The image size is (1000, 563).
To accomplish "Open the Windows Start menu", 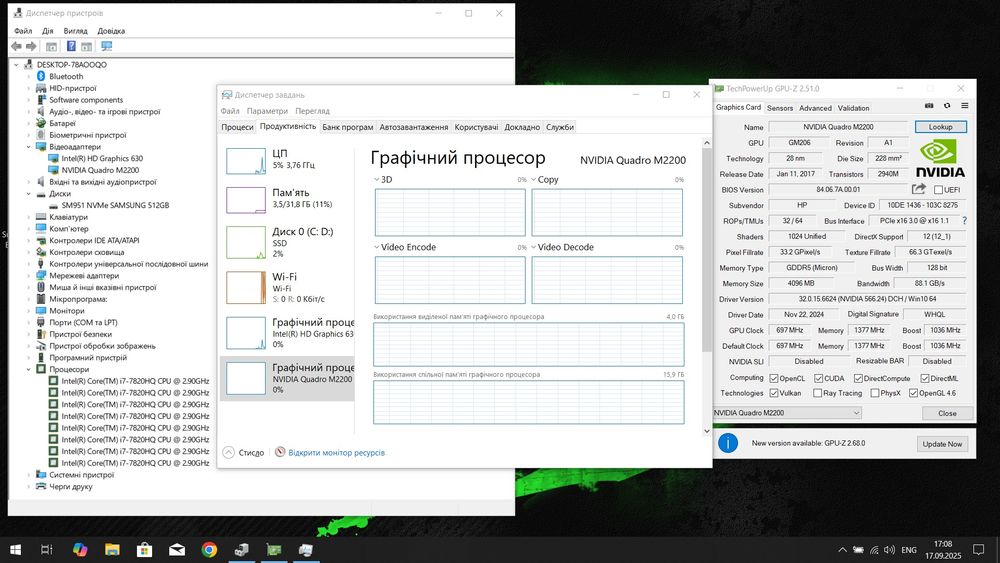I will pyautogui.click(x=15, y=549).
